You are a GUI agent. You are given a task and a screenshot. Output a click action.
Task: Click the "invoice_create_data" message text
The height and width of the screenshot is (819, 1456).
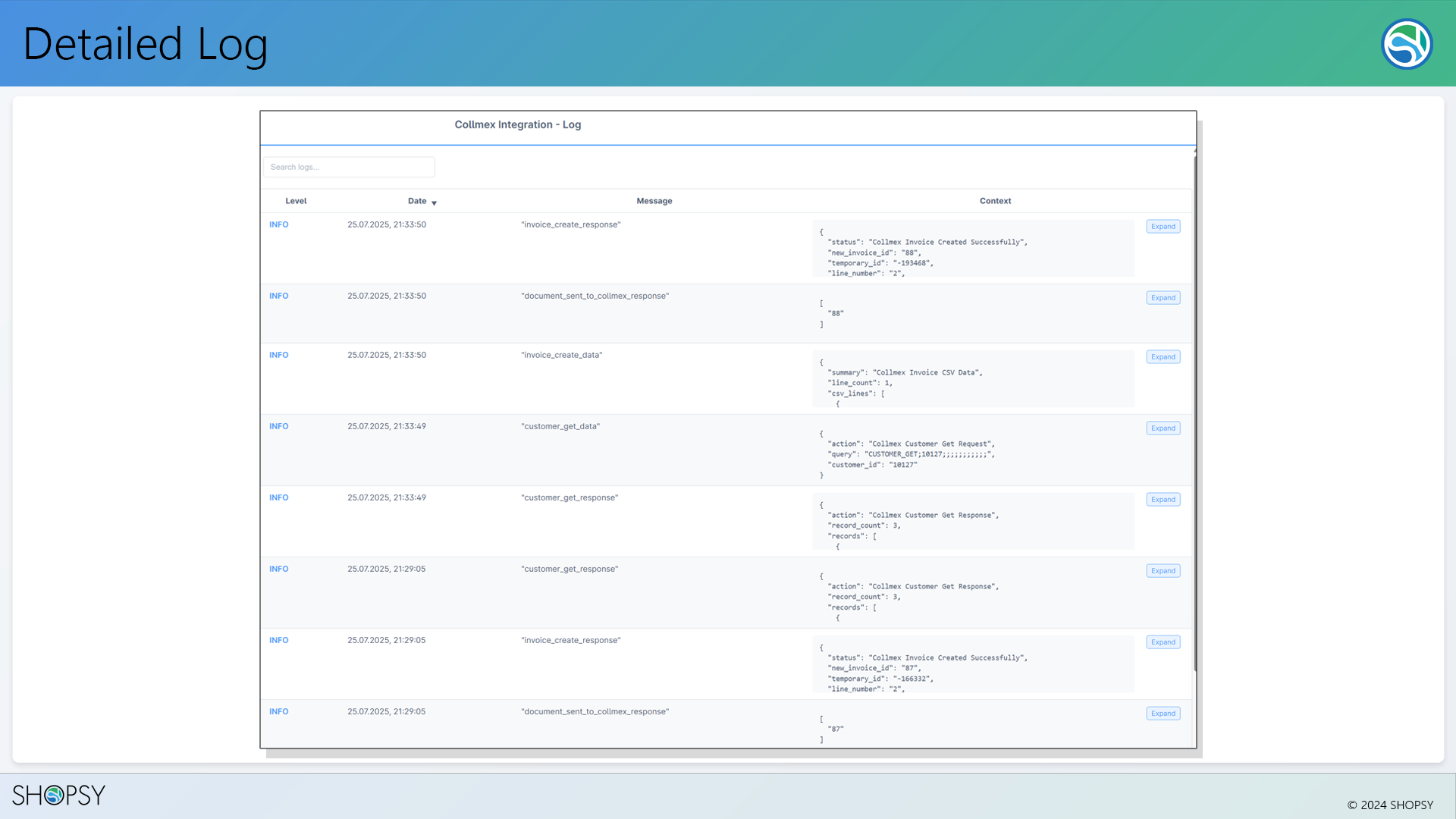pos(562,355)
